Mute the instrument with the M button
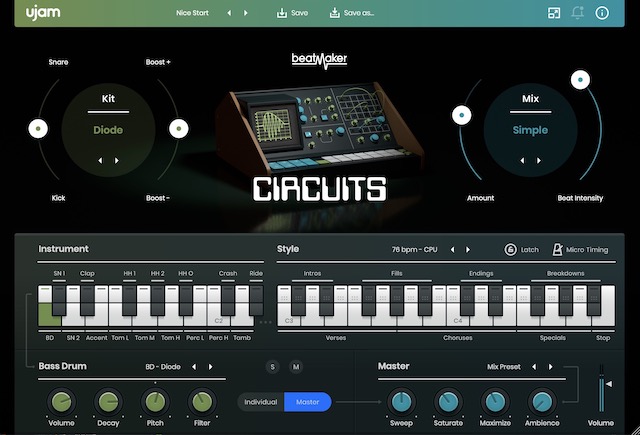Image resolution: width=640 pixels, height=435 pixels. [295, 367]
